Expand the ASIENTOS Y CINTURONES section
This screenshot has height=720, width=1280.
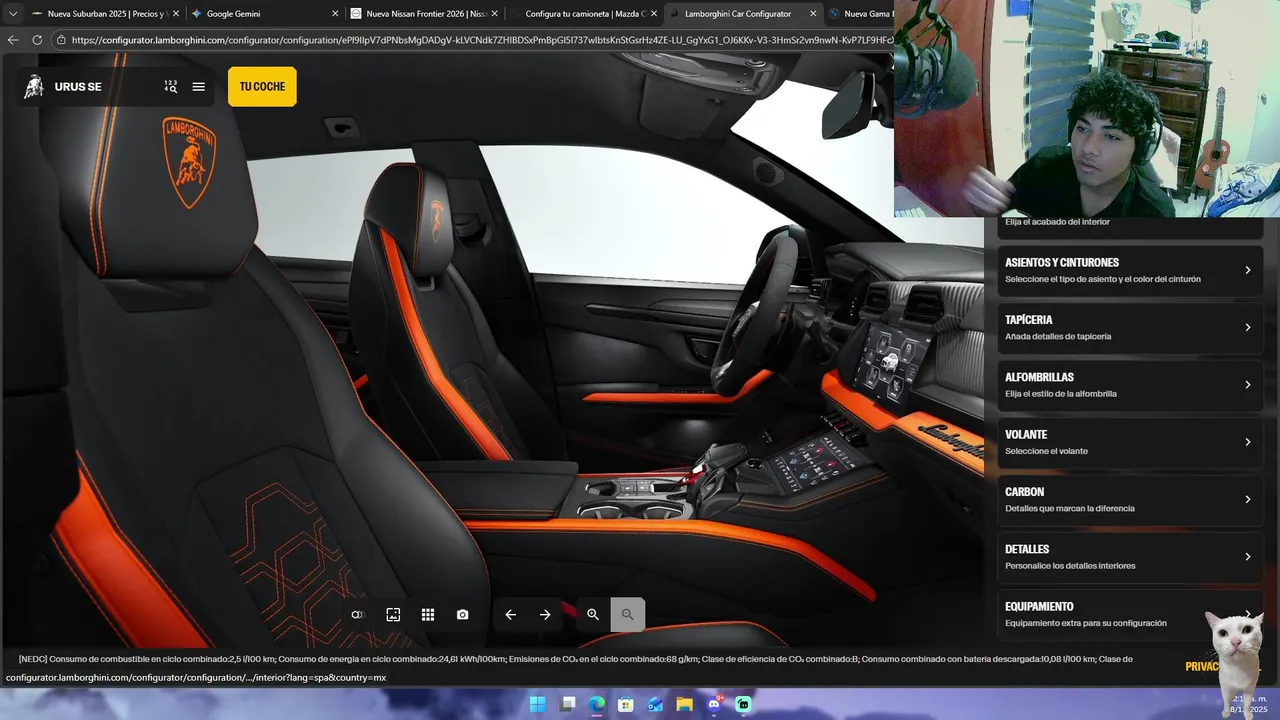tap(1129, 270)
